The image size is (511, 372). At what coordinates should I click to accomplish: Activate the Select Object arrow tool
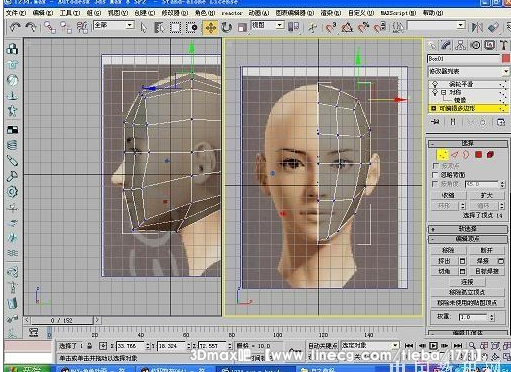pyautogui.click(x=144, y=27)
